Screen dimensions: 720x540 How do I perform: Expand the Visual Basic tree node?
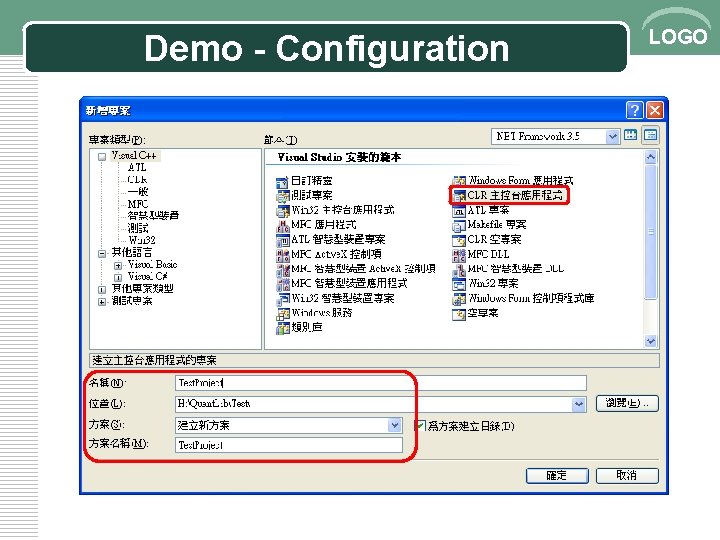pos(118,265)
